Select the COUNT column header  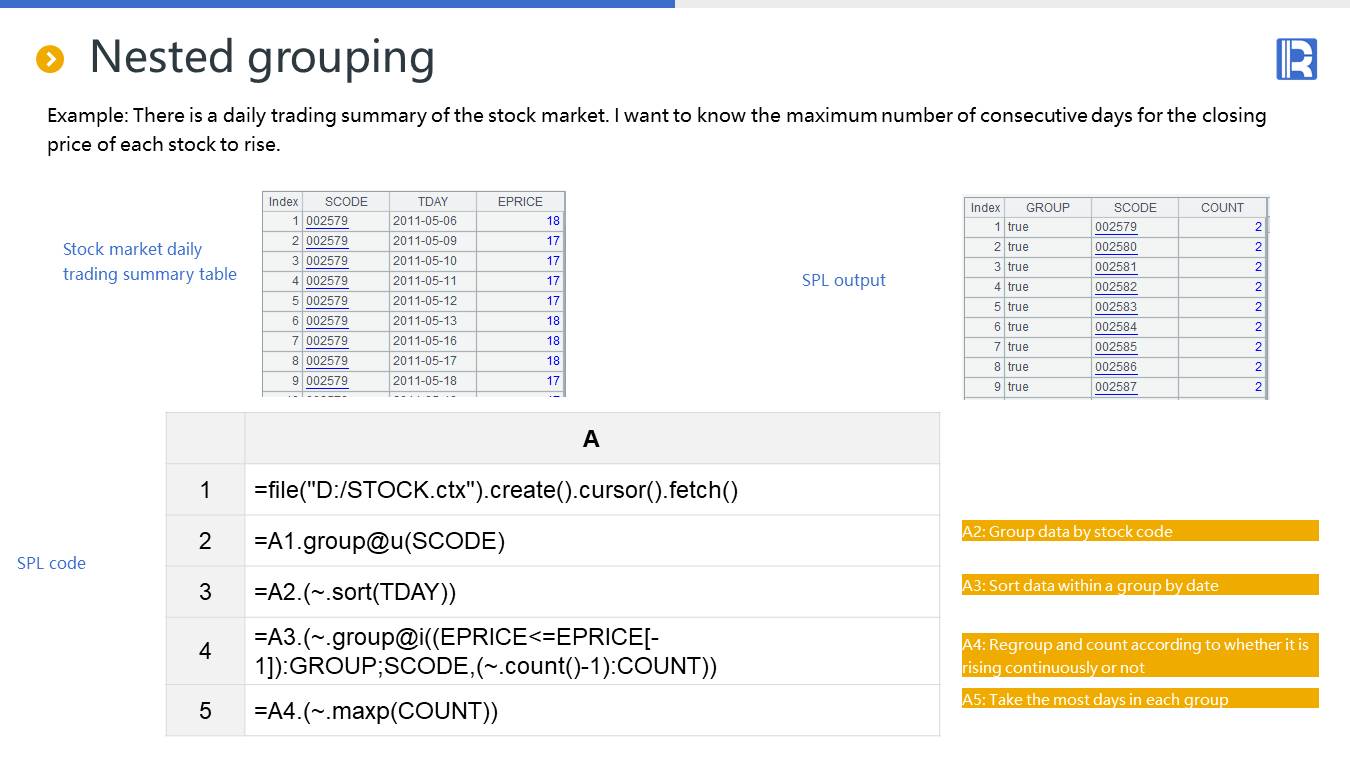point(1222,207)
